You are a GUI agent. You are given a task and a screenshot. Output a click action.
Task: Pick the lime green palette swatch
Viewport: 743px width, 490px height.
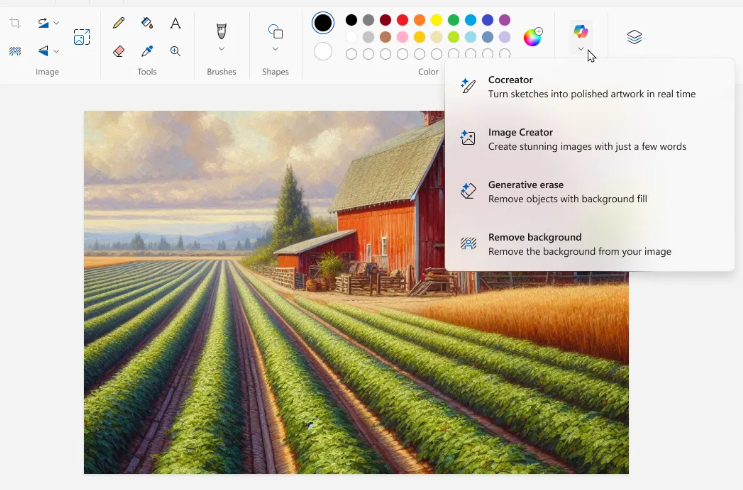[x=453, y=37]
